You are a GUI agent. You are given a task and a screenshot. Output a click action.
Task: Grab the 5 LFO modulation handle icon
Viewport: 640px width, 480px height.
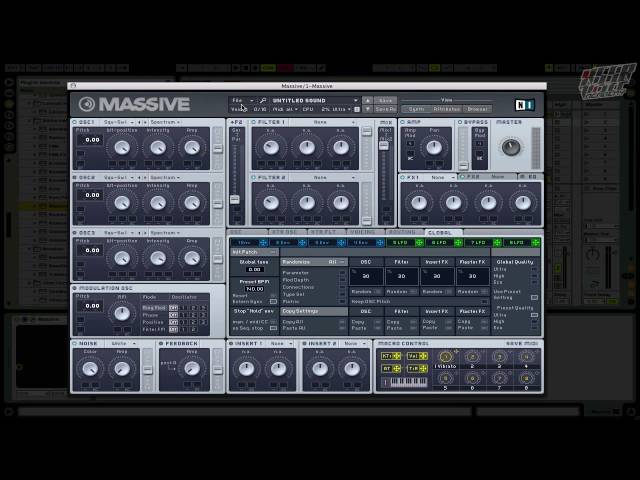(419, 243)
